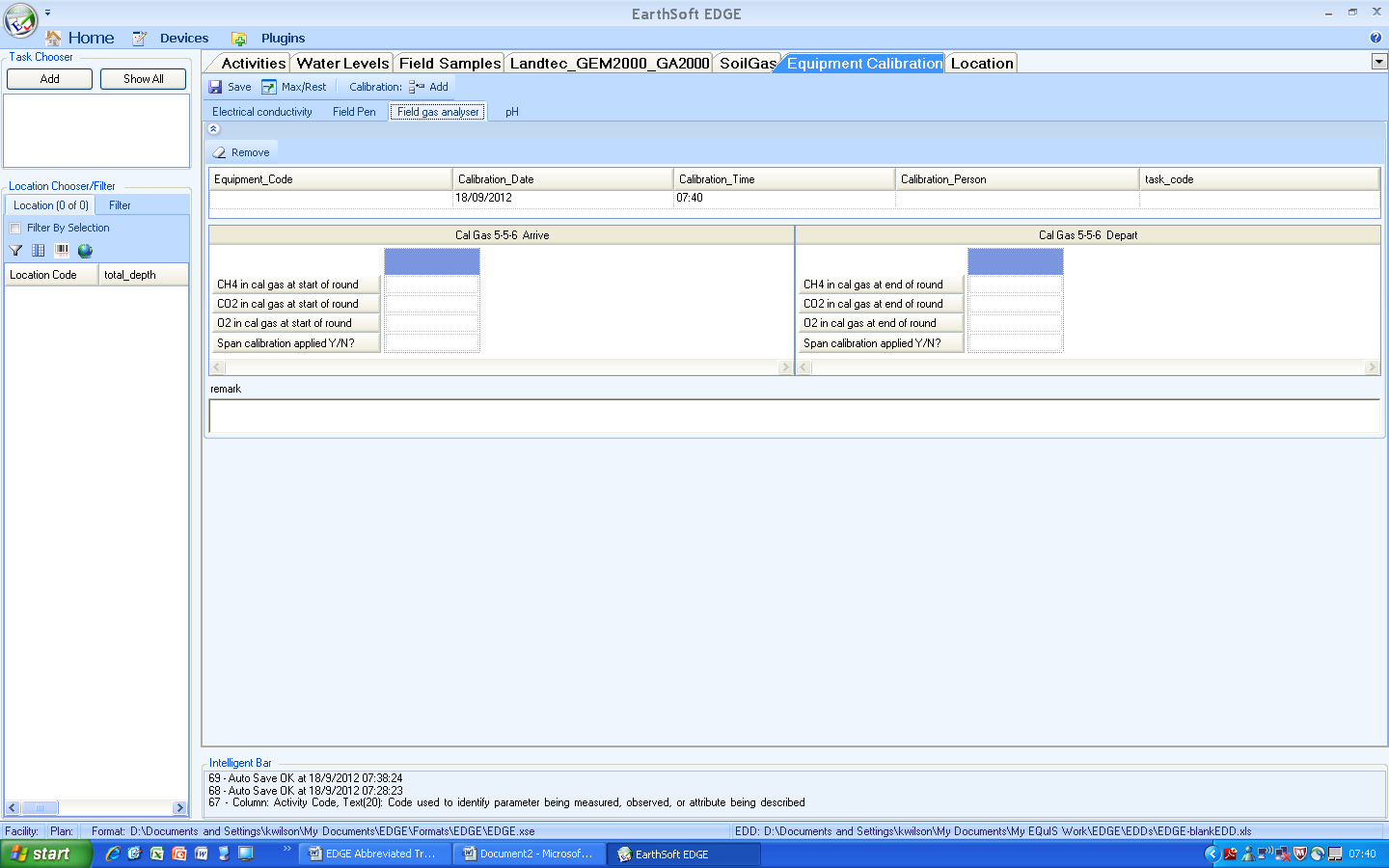Click the task_code column header

point(1259,179)
